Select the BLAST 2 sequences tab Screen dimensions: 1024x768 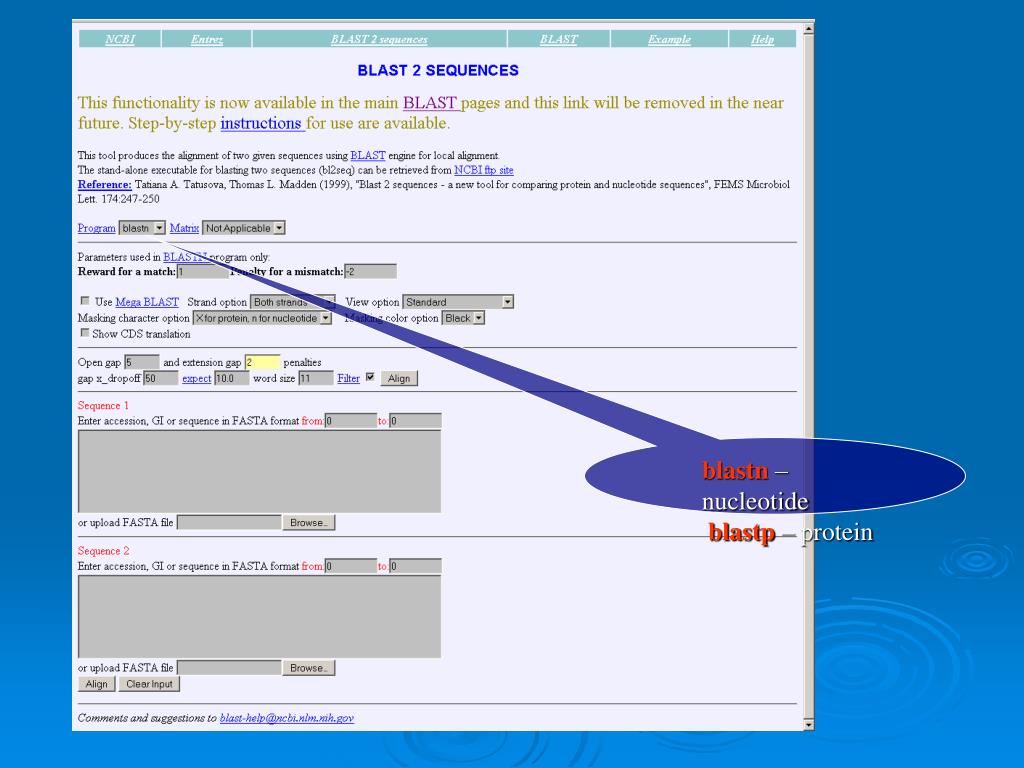coord(379,39)
